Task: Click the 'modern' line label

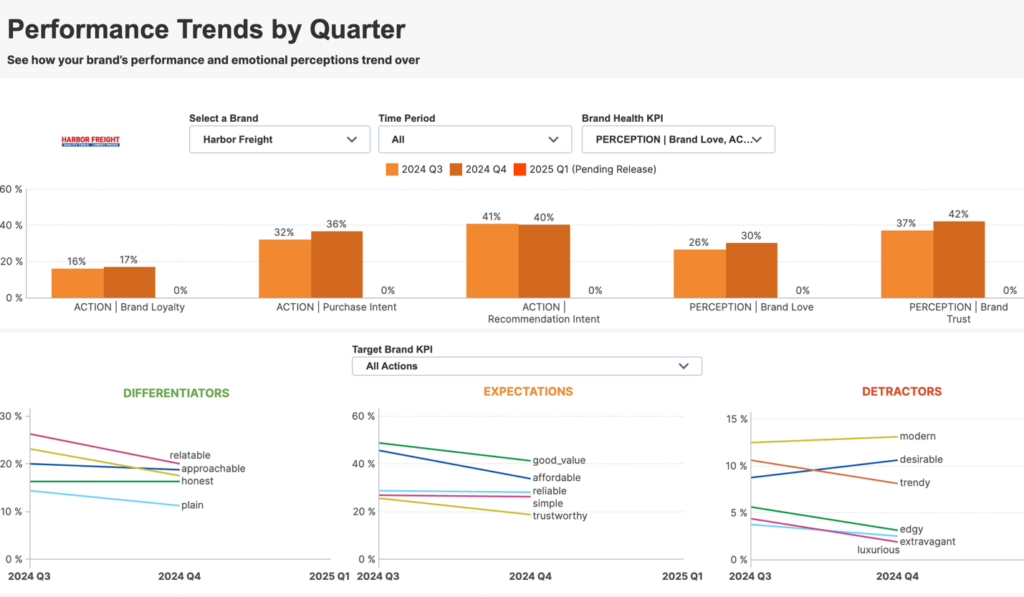Action: coord(918,436)
